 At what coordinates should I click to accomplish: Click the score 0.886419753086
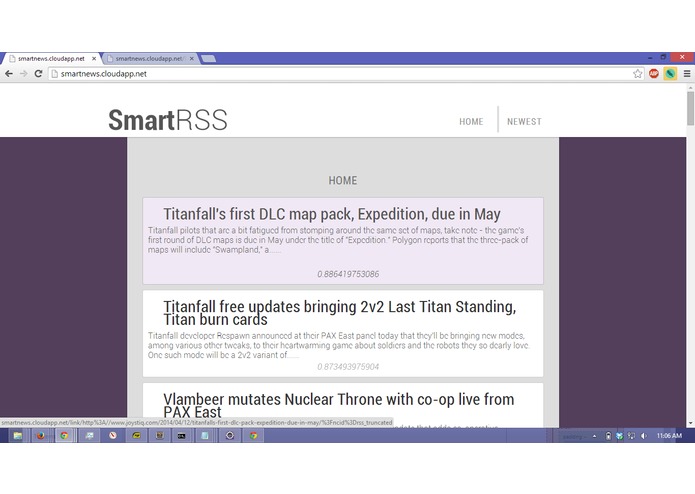click(348, 274)
